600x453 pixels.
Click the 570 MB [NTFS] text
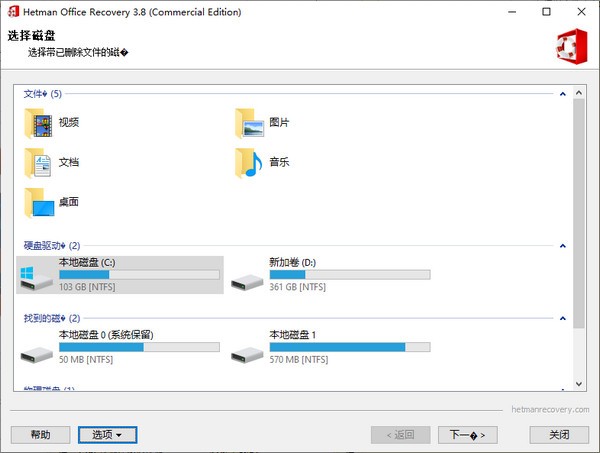(299, 360)
